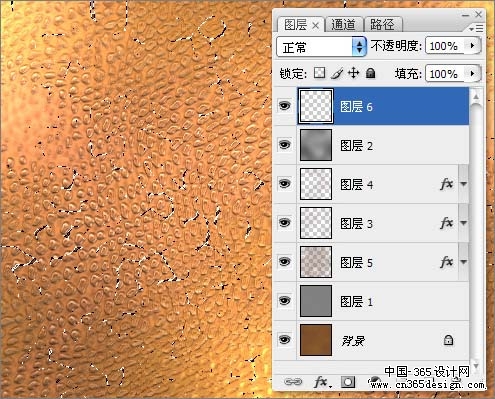Viewport: 495px width, 399px height.
Task: Switch to the 通道 tab
Action: click(343, 24)
